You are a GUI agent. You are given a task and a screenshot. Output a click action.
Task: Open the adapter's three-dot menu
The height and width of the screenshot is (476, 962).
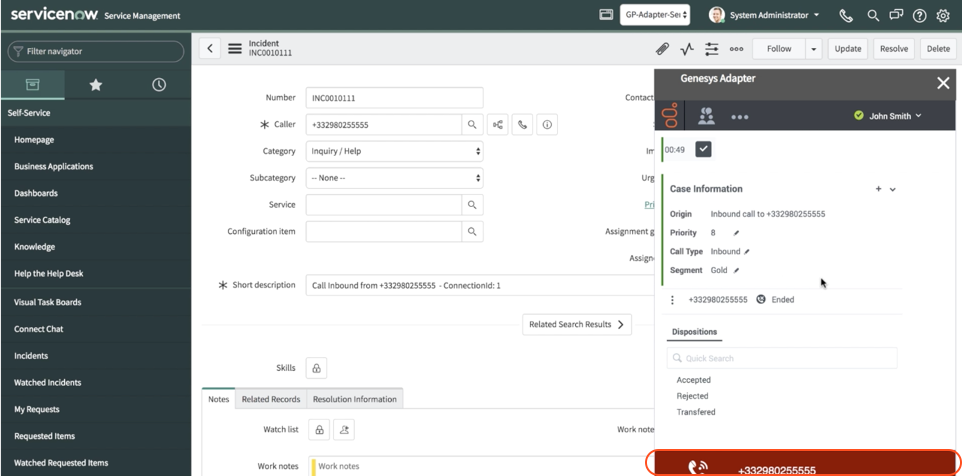tap(739, 117)
